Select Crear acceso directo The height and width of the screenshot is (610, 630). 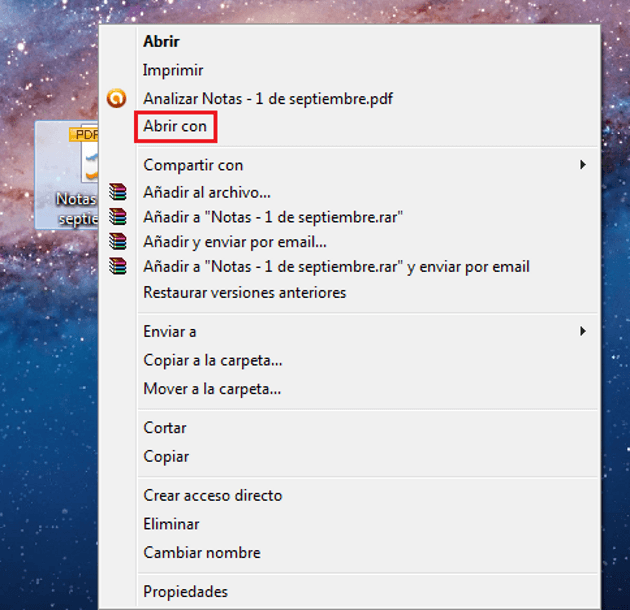point(212,495)
